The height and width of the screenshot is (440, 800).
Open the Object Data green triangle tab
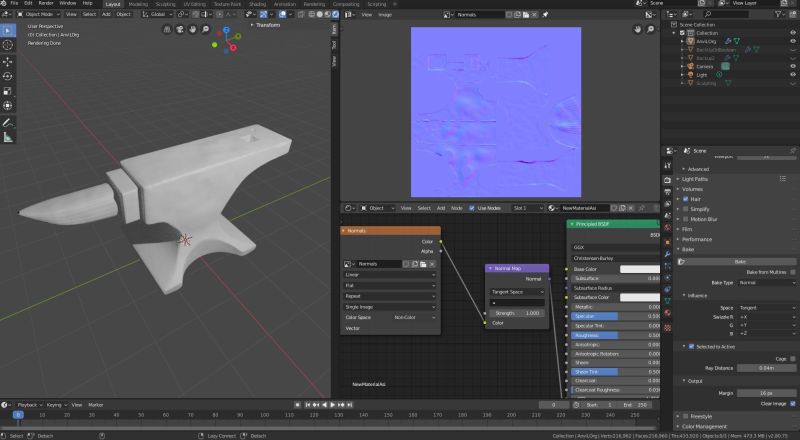pyautogui.click(x=667, y=301)
